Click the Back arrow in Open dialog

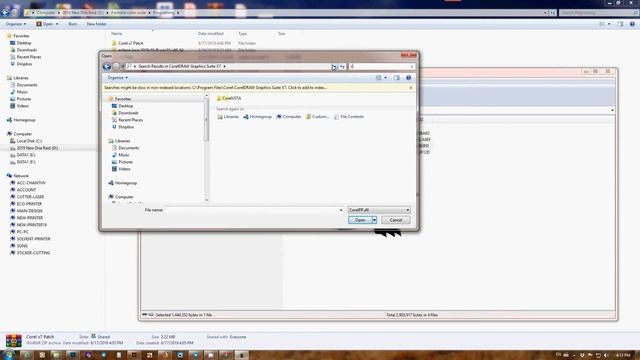pyautogui.click(x=107, y=67)
